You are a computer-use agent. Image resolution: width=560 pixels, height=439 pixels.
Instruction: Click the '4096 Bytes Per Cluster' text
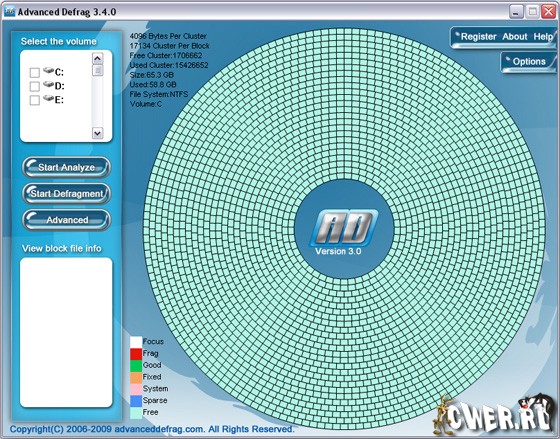point(168,36)
